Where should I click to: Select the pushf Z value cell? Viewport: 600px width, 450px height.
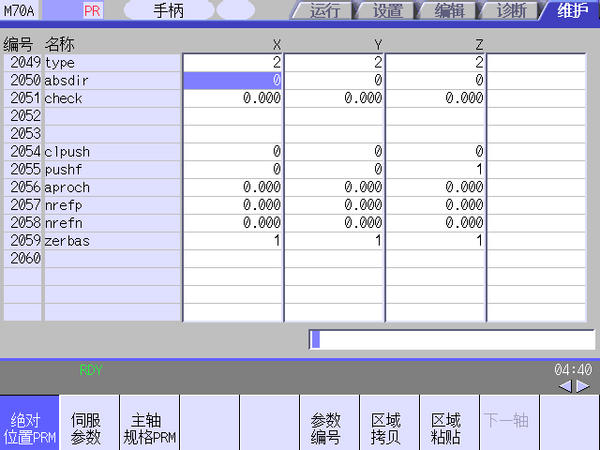coord(435,169)
